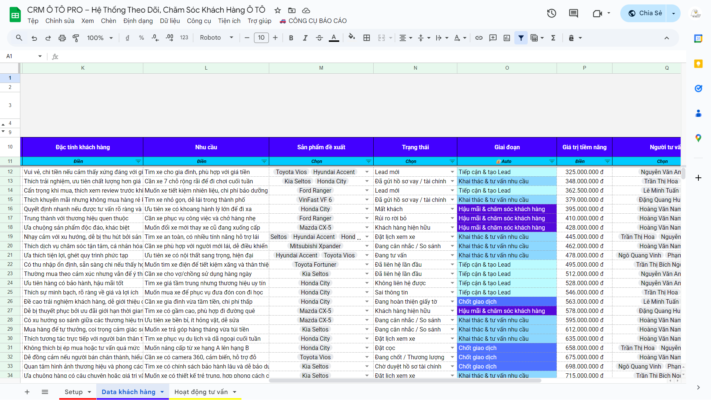Screen dimensions: 711x400
Task: Open version history clock icon
Action: click(x=581, y=13)
